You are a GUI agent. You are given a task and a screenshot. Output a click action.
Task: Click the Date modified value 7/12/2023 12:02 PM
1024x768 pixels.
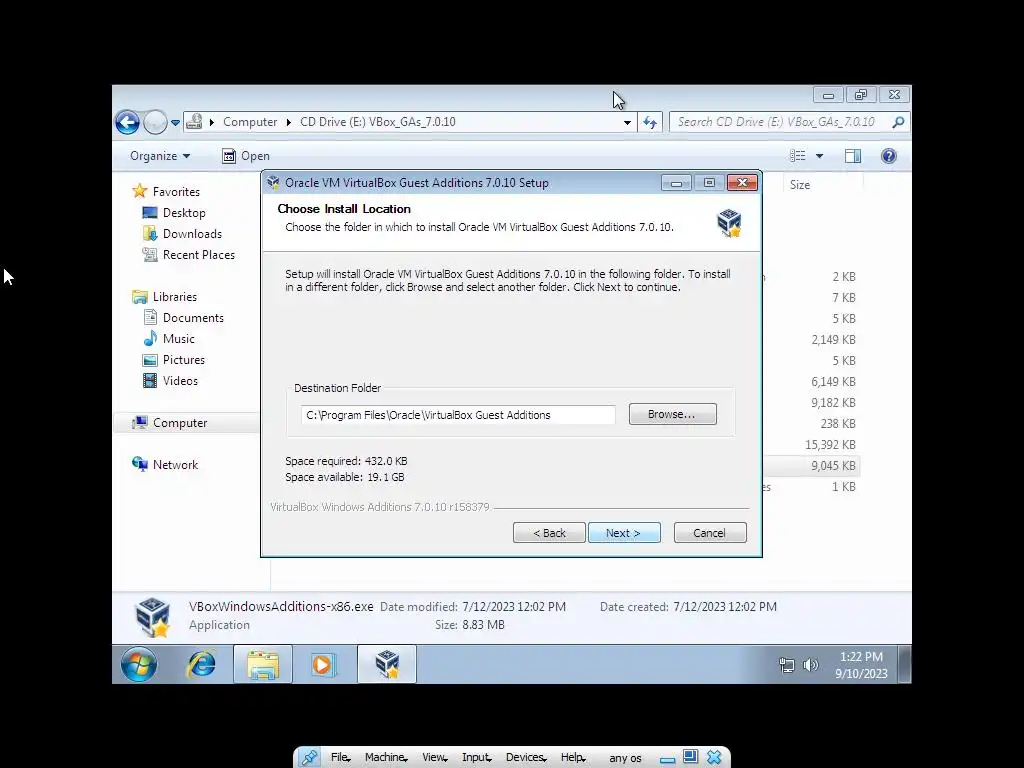click(x=514, y=607)
